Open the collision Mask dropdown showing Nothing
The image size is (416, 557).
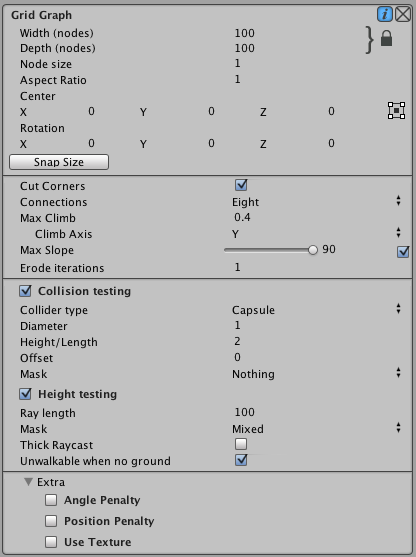point(316,374)
